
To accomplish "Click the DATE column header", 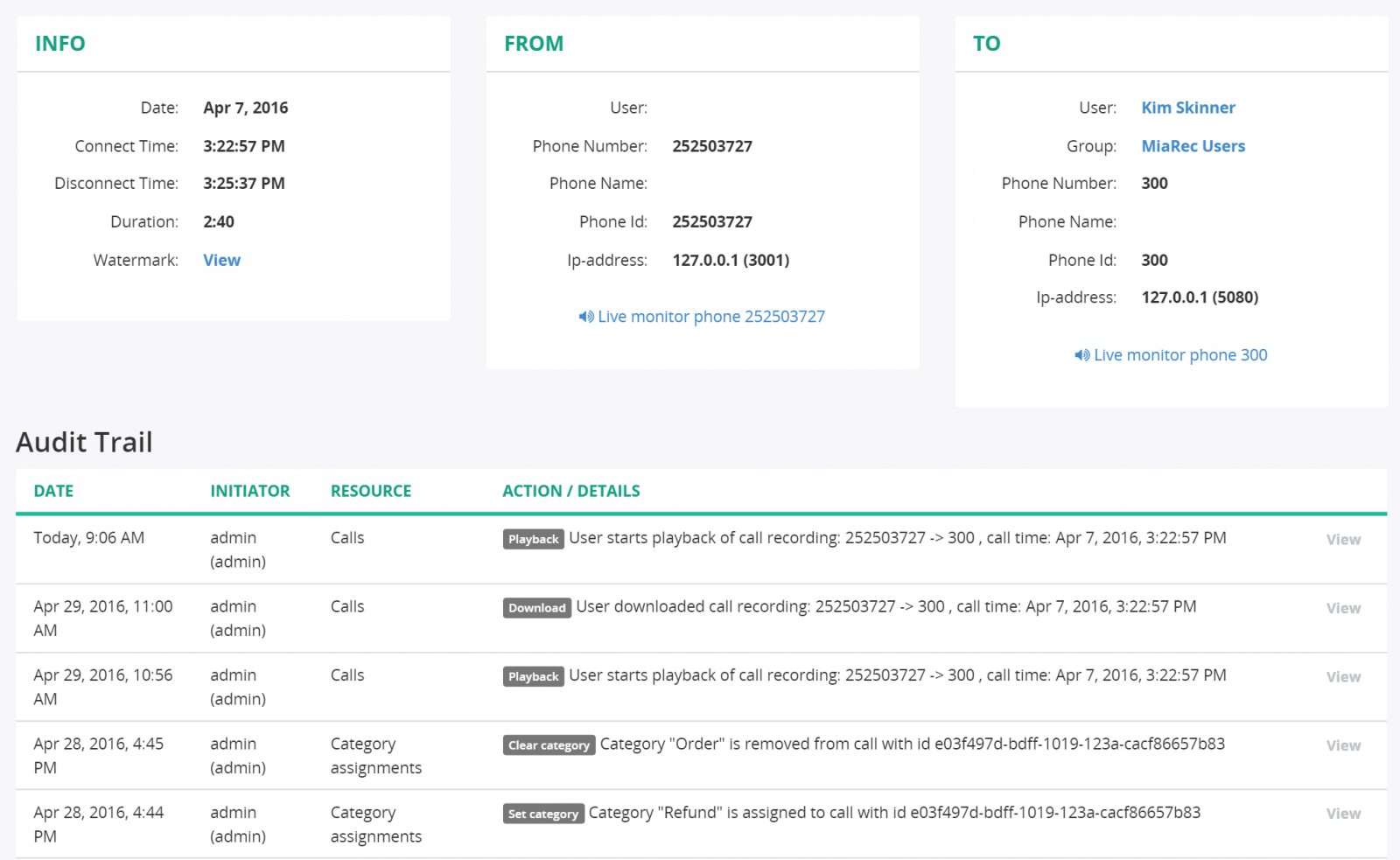I will click(x=53, y=491).
